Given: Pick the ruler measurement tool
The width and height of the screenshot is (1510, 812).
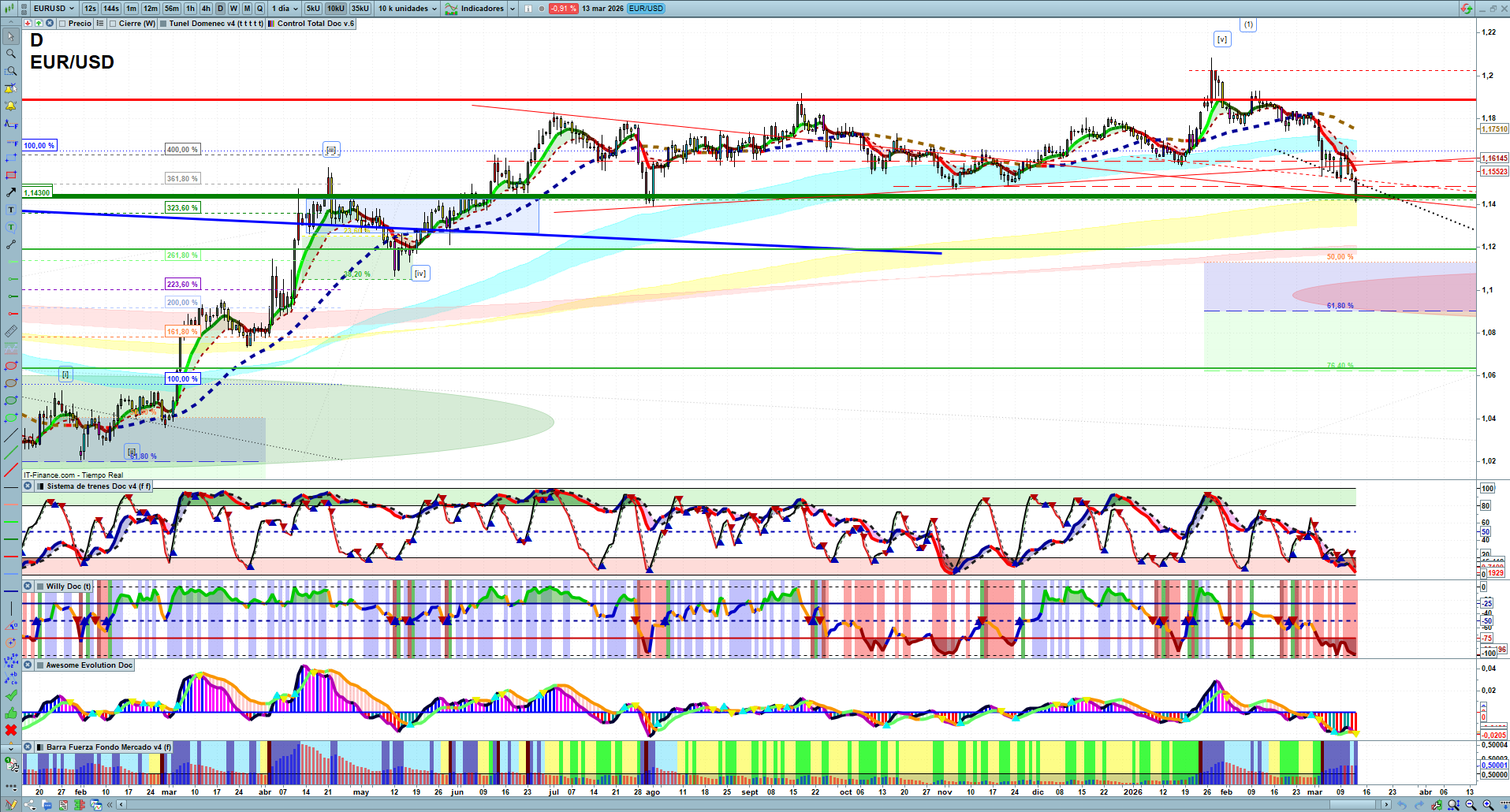Looking at the screenshot, I should coord(11,331).
